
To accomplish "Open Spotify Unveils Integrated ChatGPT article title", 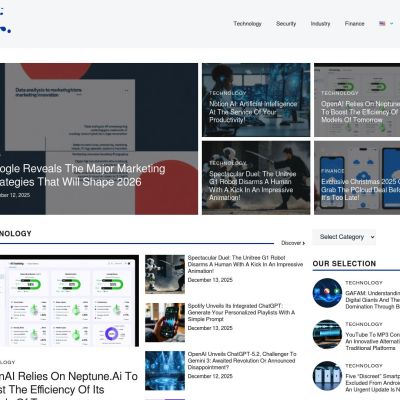I will tap(241, 312).
